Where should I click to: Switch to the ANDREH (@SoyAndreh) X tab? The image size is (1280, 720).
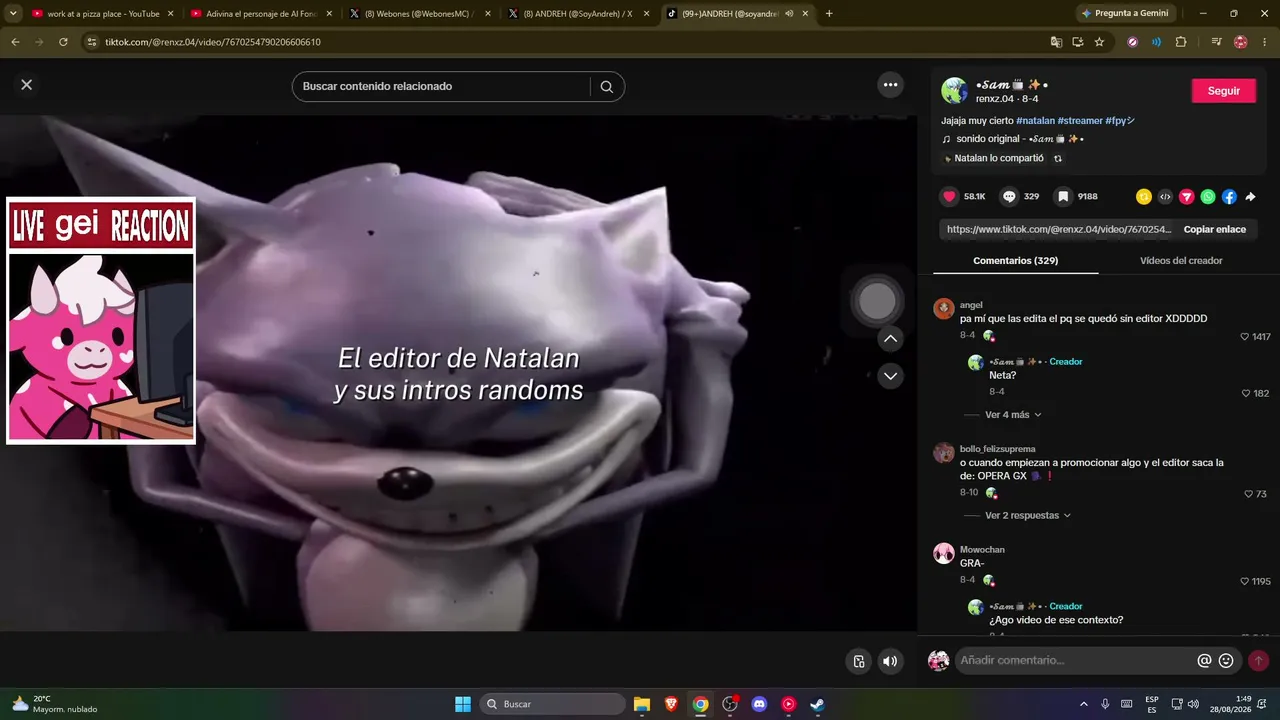(x=578, y=14)
